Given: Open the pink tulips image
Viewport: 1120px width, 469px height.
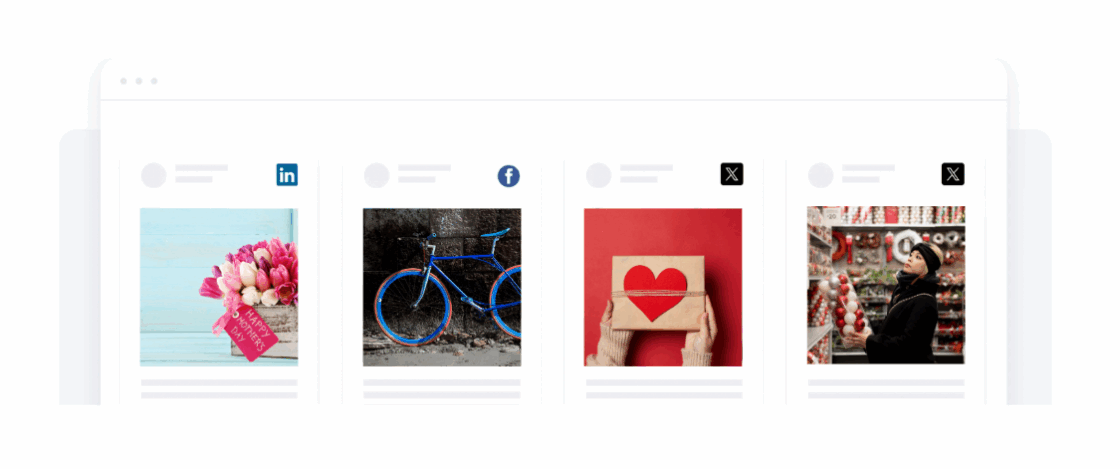Looking at the screenshot, I should [x=219, y=287].
